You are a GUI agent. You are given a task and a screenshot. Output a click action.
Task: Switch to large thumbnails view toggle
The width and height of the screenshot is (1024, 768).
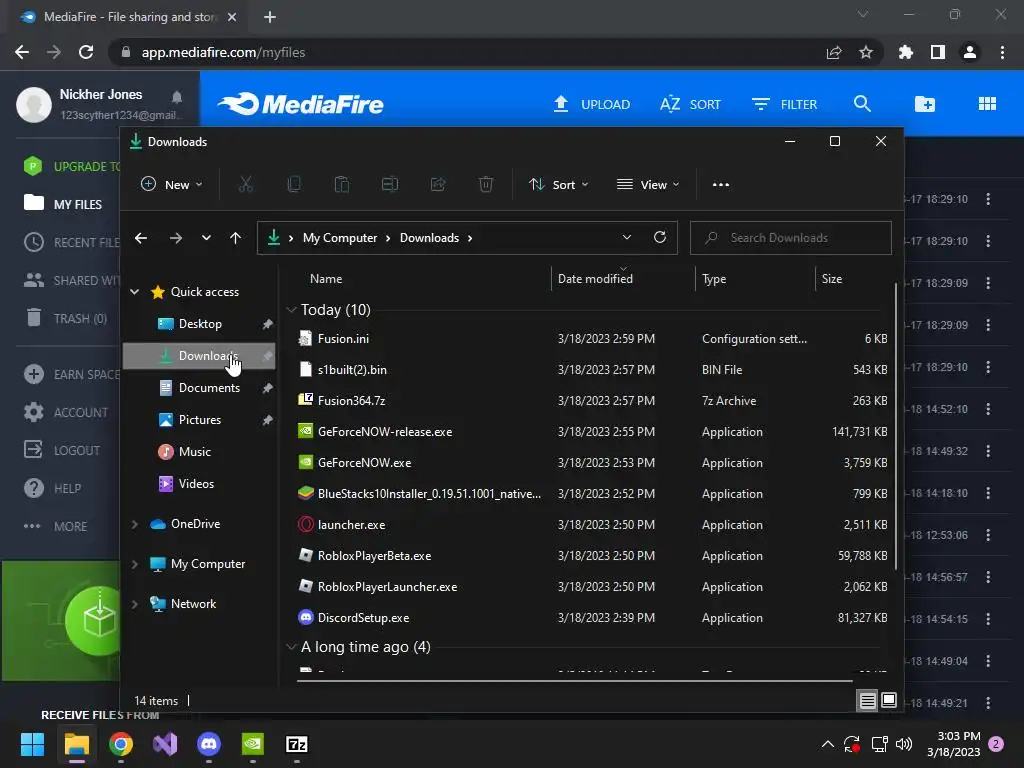889,701
